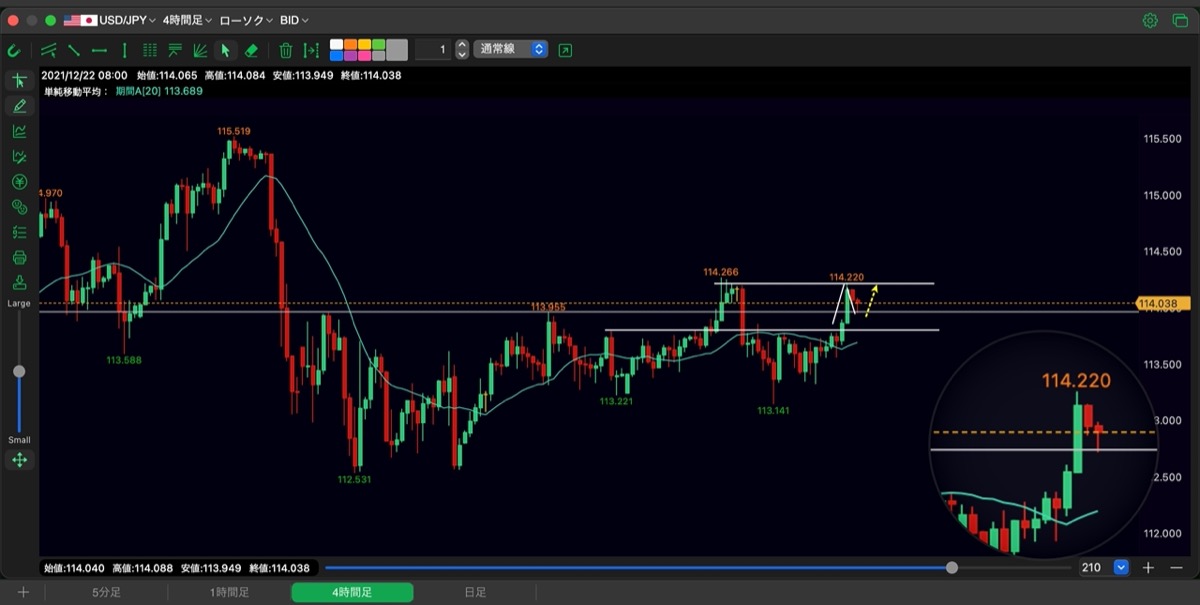1200x605 pixels.
Task: Open chart settings gear icon
Action: [1150, 20]
